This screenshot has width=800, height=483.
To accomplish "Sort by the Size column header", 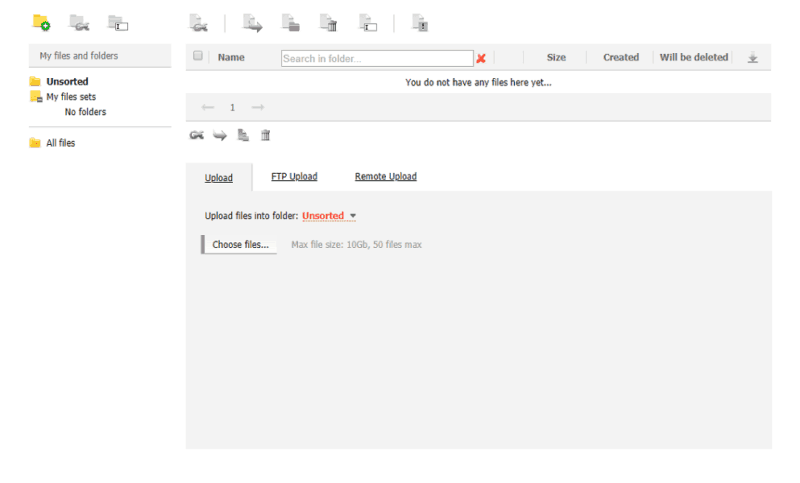I will click(x=556, y=57).
